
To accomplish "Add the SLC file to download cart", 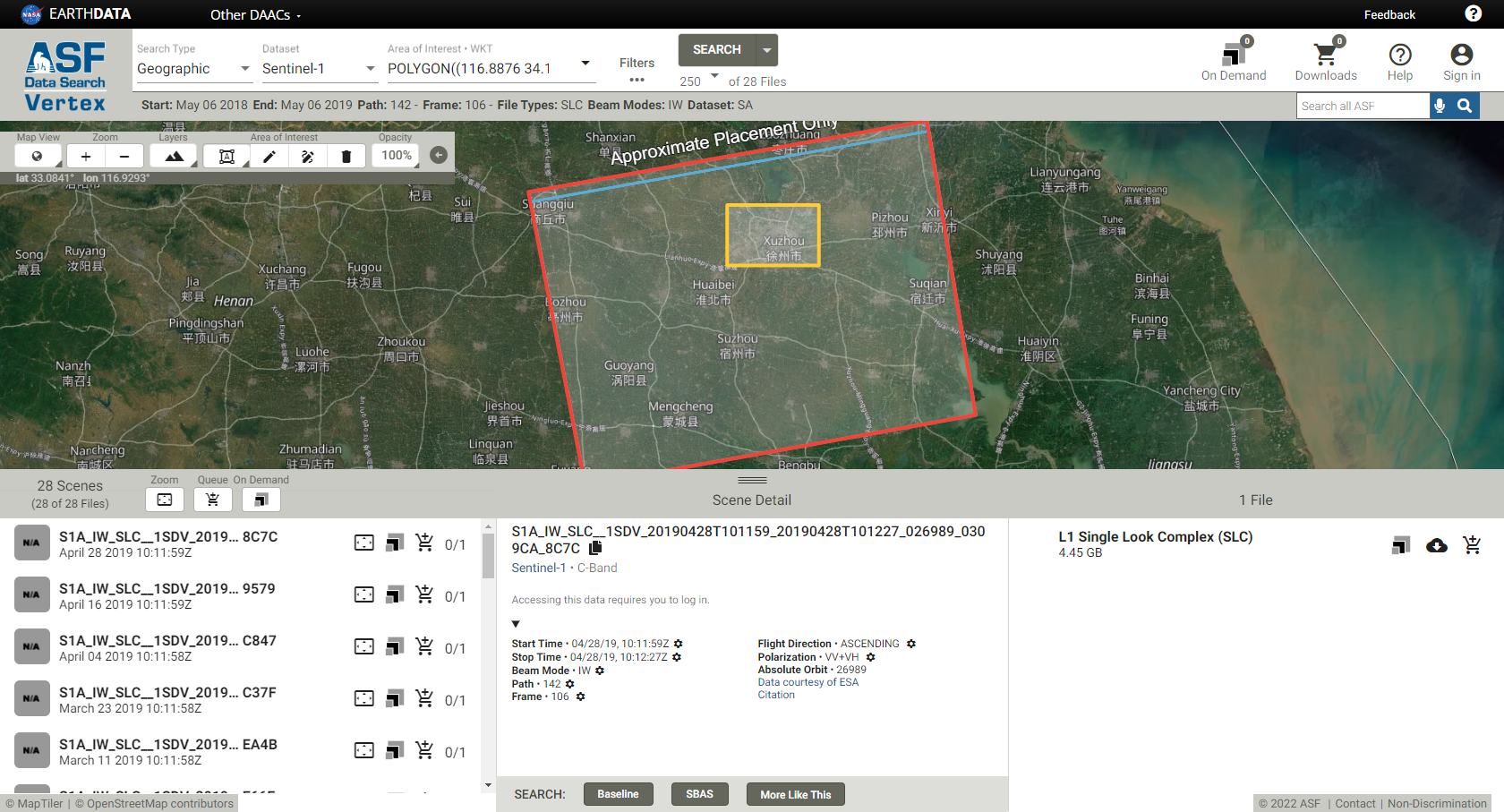I will point(1472,544).
